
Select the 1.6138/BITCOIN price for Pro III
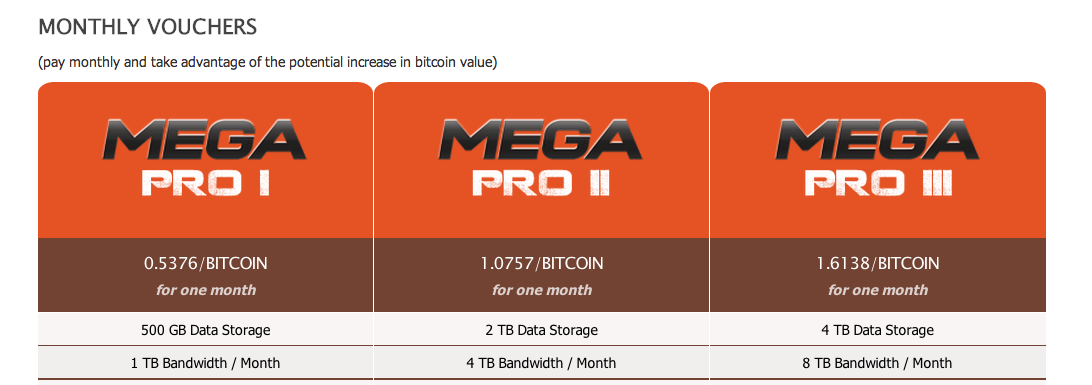coord(878,264)
